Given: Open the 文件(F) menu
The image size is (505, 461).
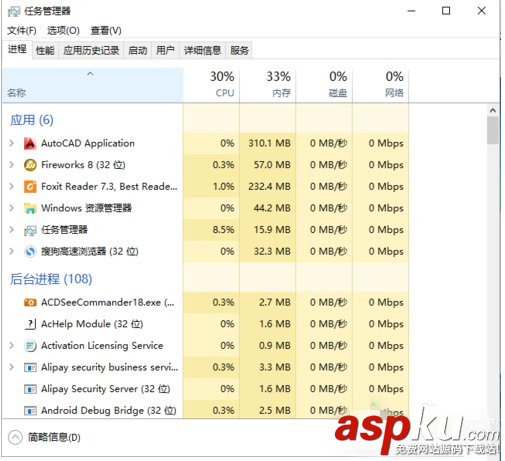Looking at the screenshot, I should [22, 31].
